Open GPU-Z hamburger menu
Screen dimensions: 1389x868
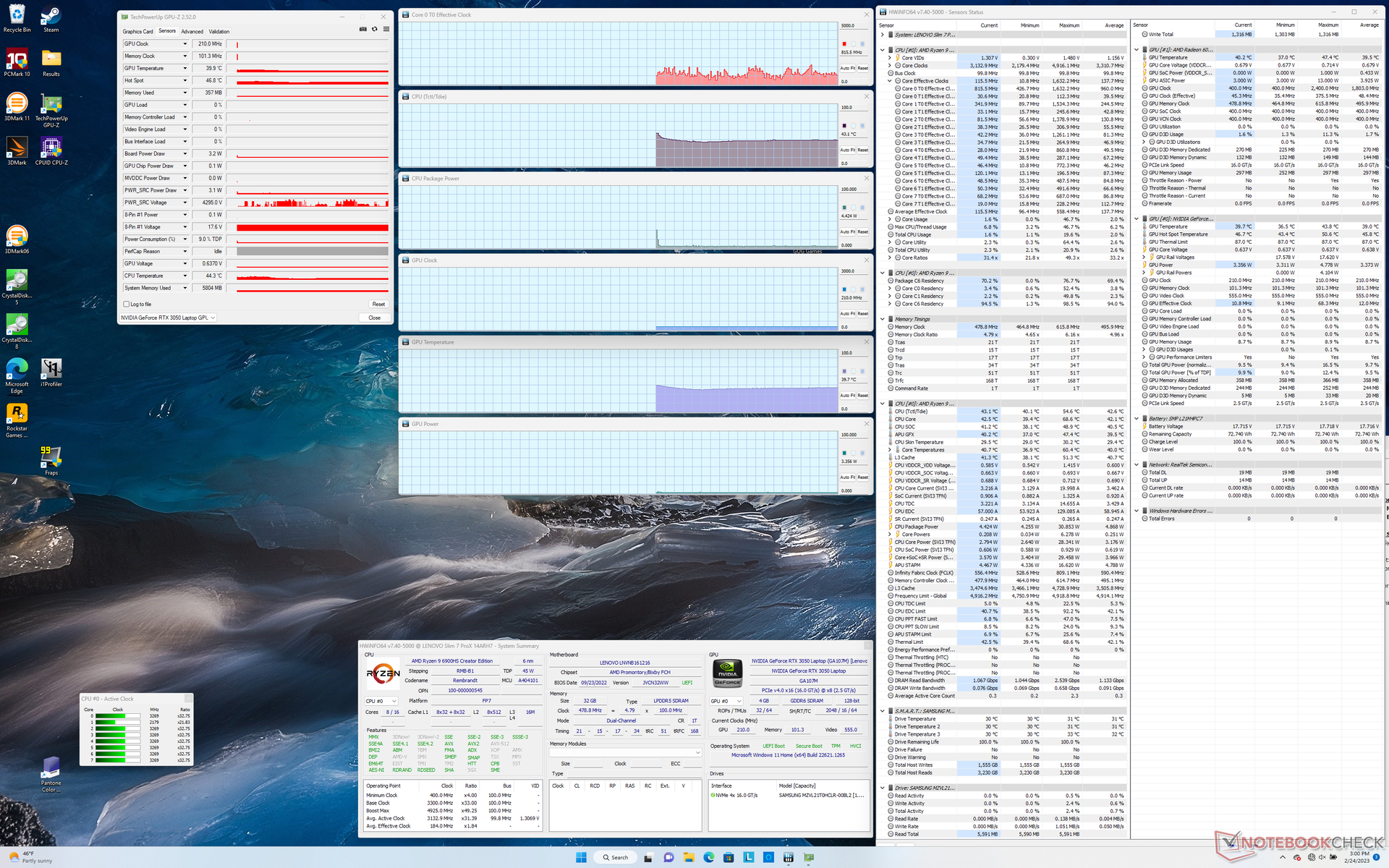[386, 30]
